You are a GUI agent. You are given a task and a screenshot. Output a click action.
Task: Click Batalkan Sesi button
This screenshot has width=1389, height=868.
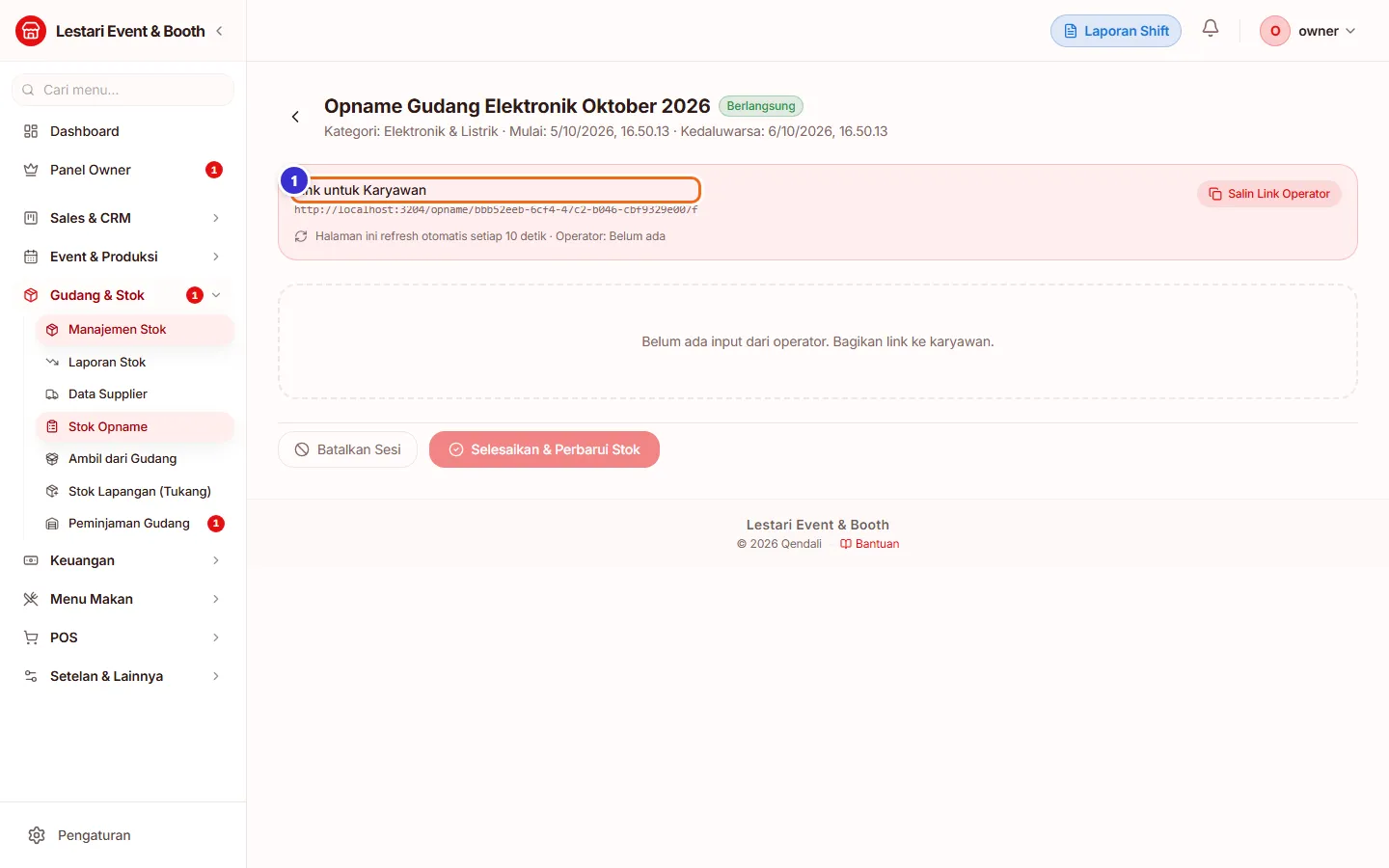pos(347,449)
